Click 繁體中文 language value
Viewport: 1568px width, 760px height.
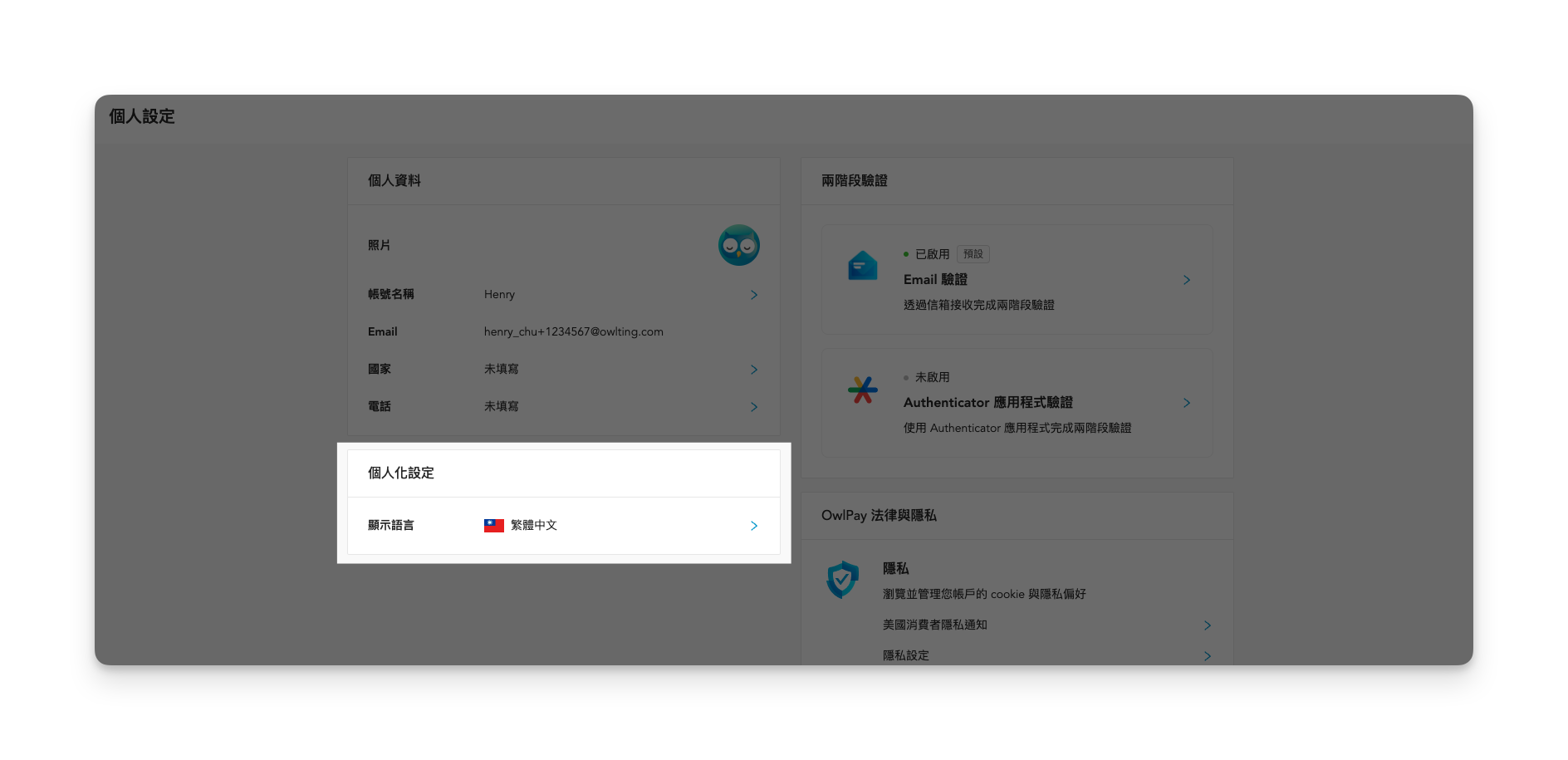pos(534,525)
